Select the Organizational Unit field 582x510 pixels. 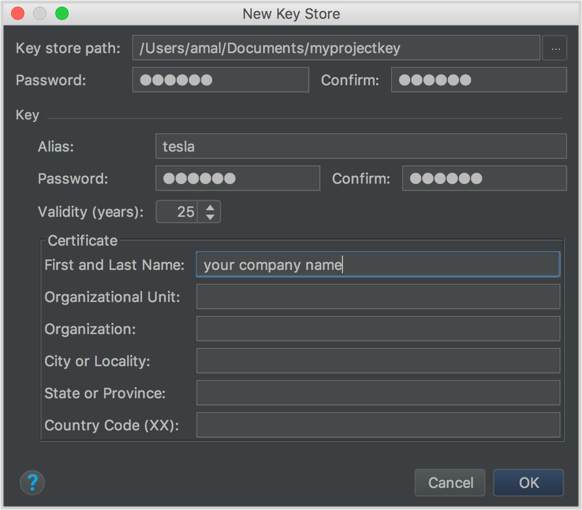[378, 297]
